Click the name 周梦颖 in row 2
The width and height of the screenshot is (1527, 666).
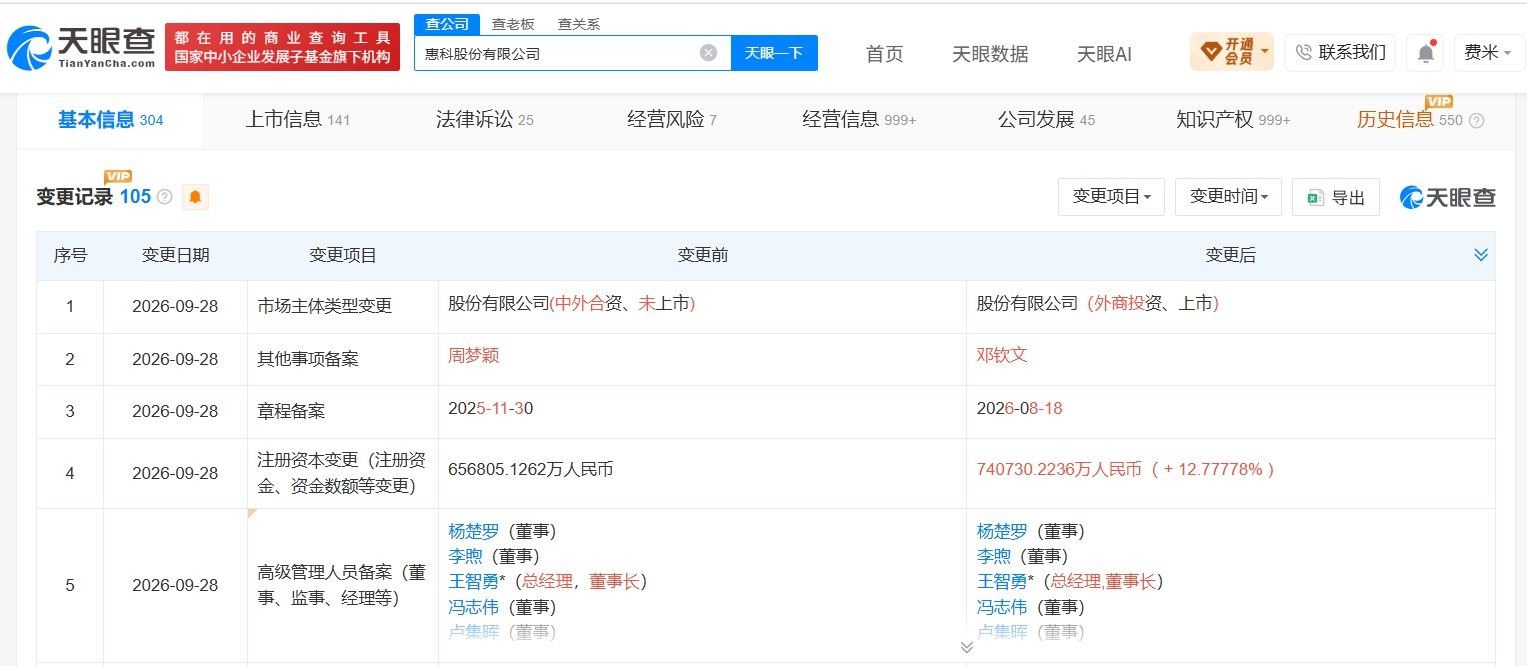click(x=473, y=355)
